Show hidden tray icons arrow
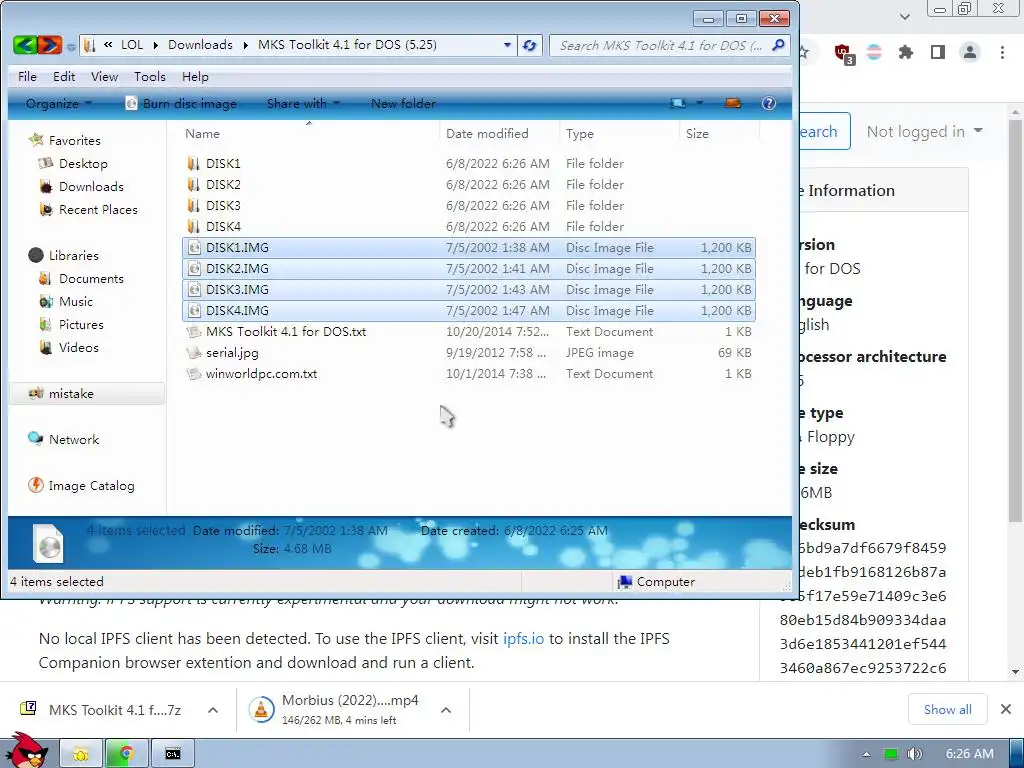This screenshot has width=1024, height=768. tap(867, 754)
